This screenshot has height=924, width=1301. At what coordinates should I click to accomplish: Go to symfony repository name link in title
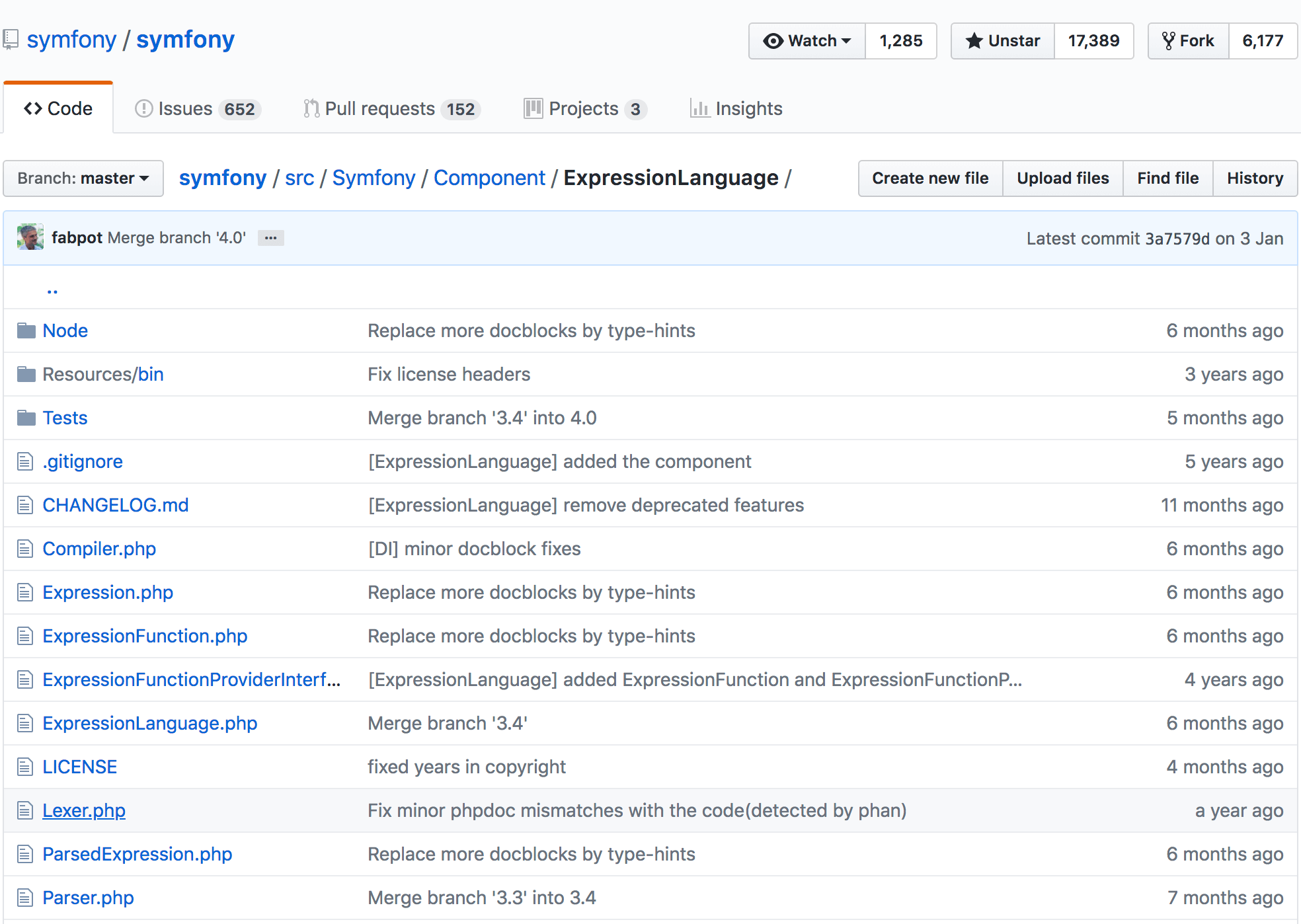click(186, 40)
